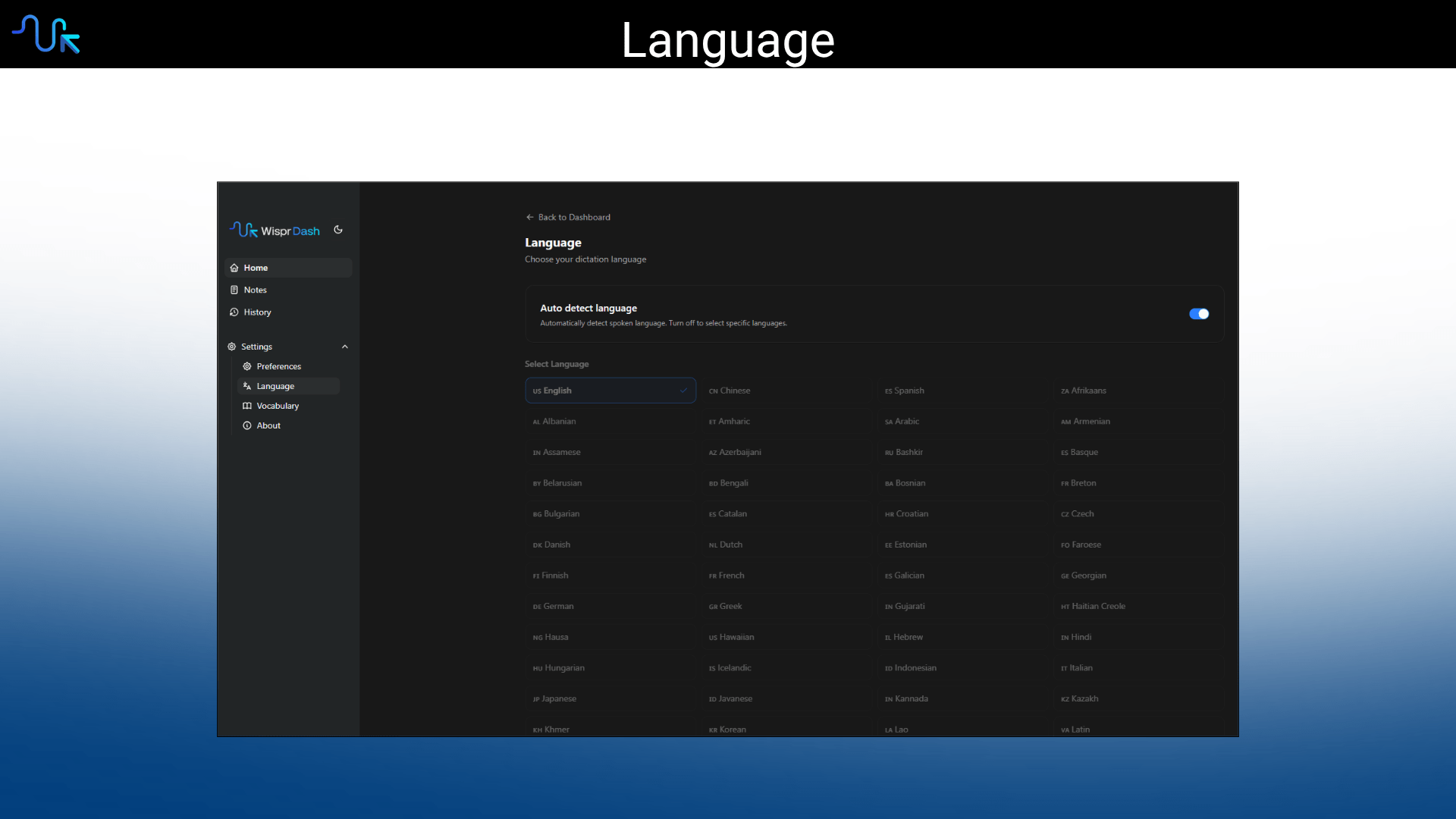Select Language under Settings

pos(288,386)
